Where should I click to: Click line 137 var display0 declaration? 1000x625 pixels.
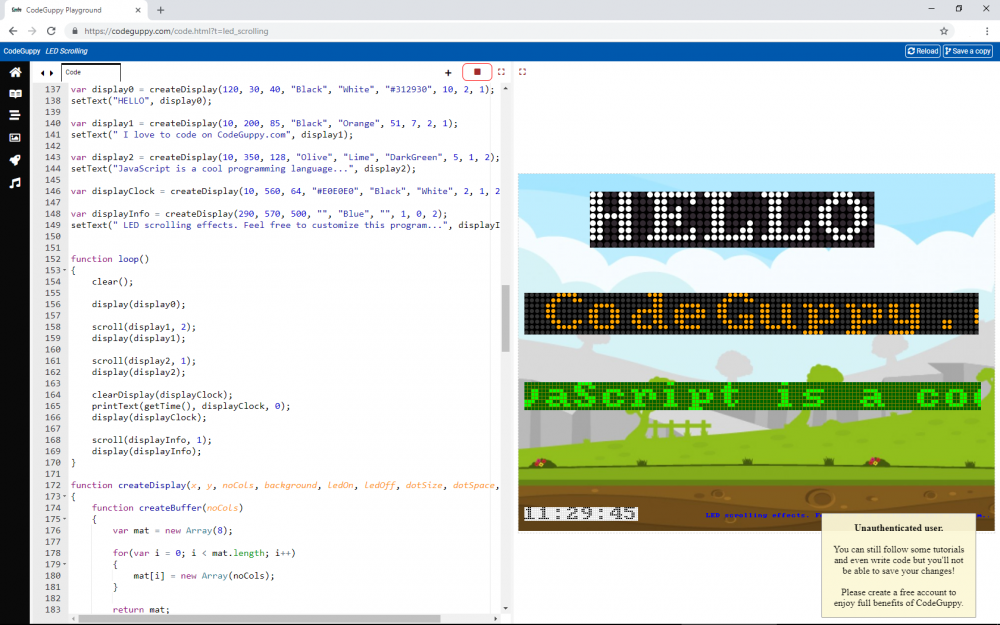[x=283, y=89]
